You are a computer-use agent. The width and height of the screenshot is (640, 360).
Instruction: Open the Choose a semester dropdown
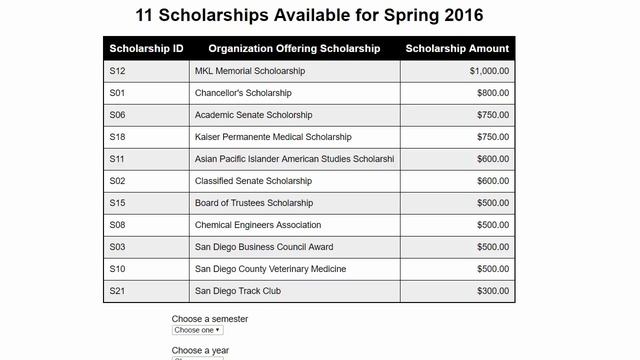(198, 330)
